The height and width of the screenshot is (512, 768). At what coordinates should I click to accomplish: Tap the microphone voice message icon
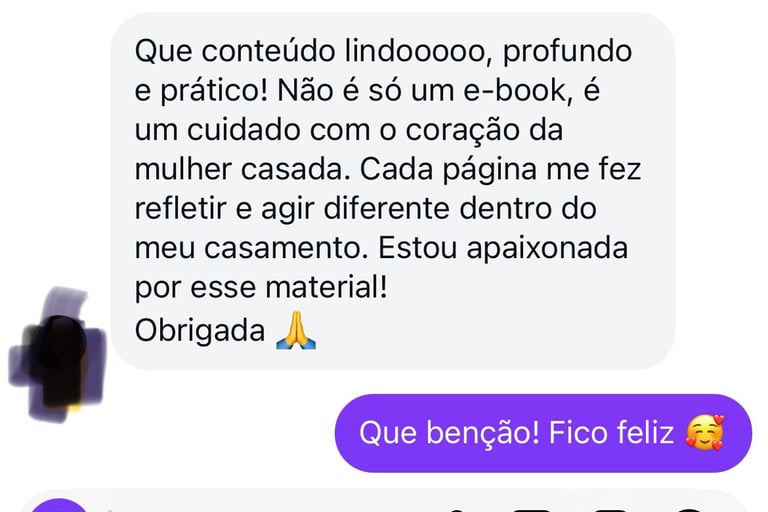pos(456,510)
